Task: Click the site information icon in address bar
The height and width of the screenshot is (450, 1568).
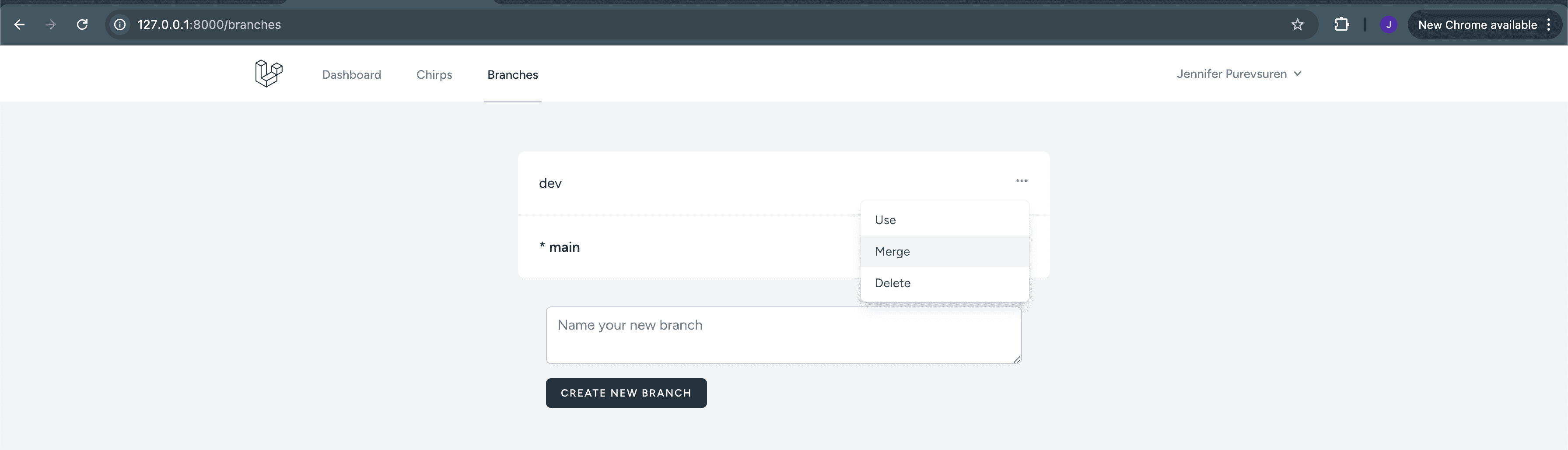Action: click(120, 25)
